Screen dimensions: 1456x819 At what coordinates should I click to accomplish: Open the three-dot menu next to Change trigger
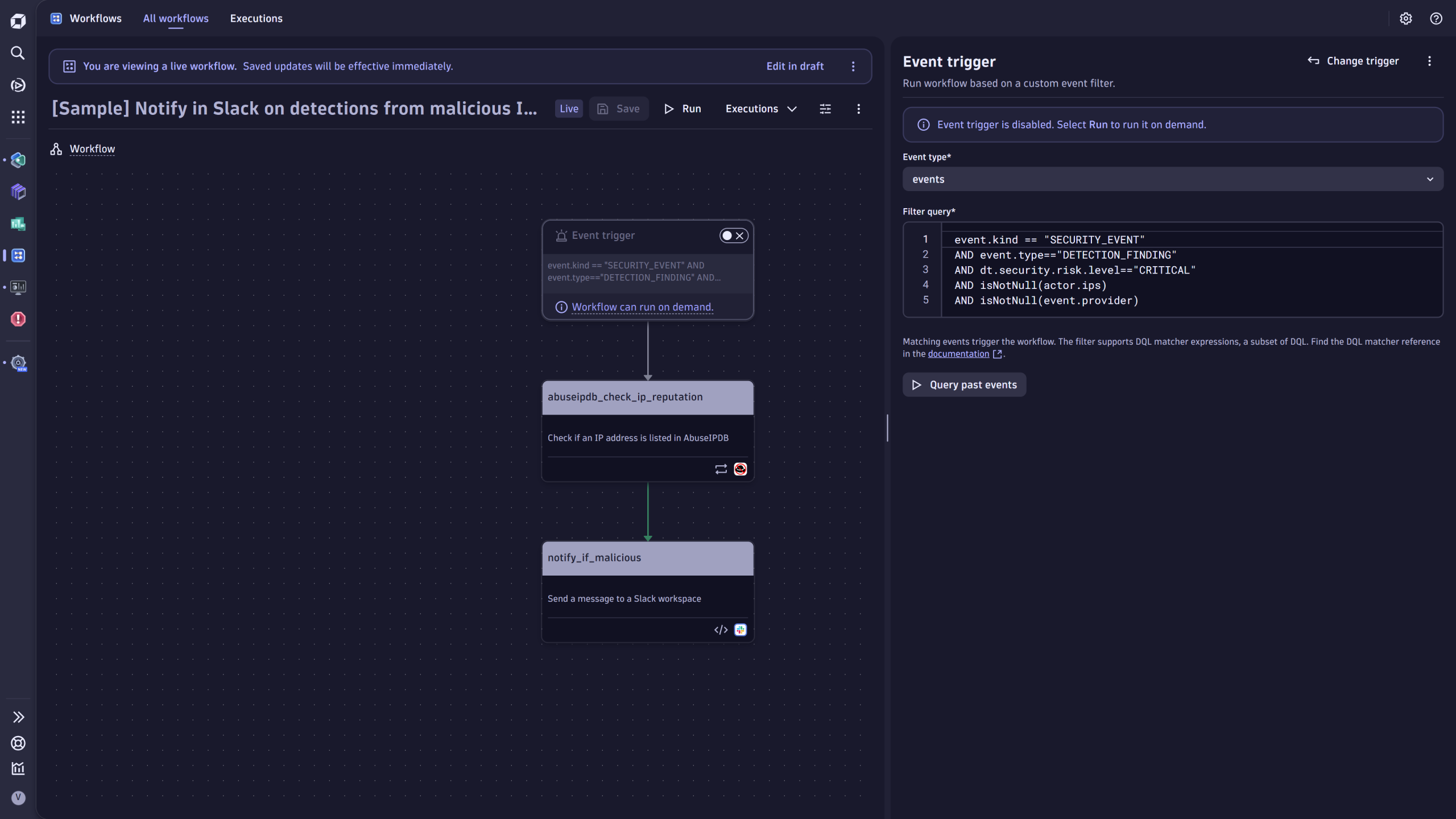1429,61
